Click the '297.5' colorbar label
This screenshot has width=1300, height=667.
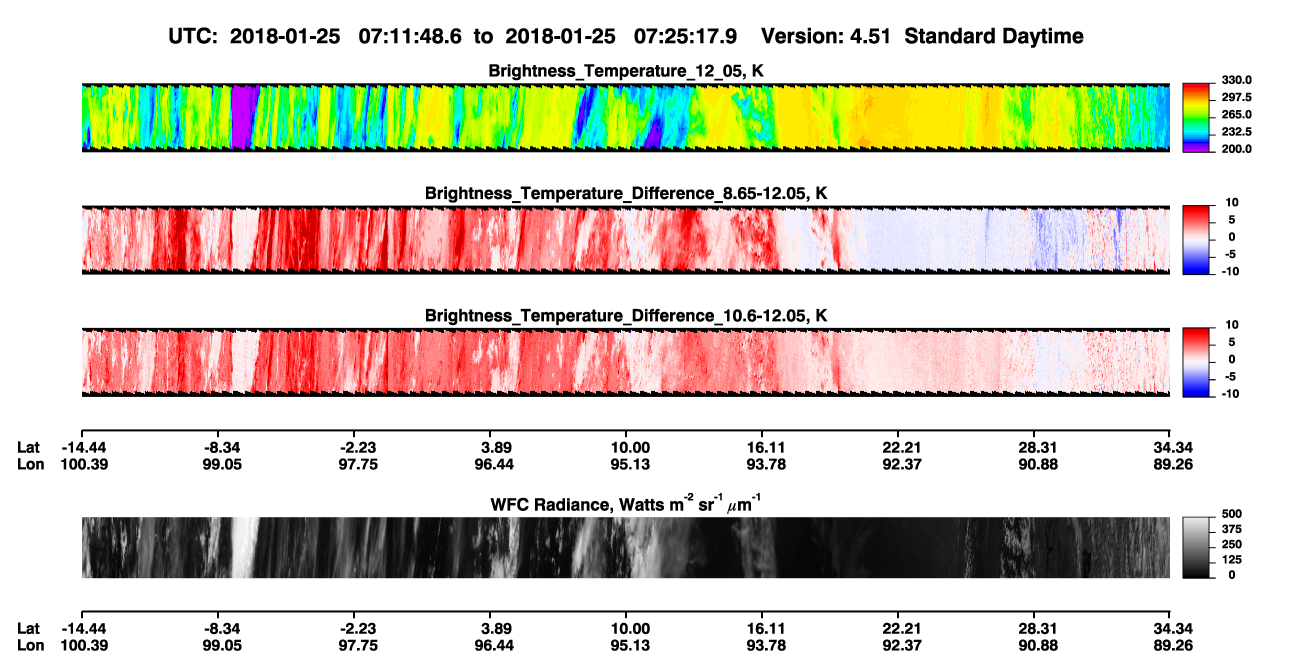click(1237, 97)
